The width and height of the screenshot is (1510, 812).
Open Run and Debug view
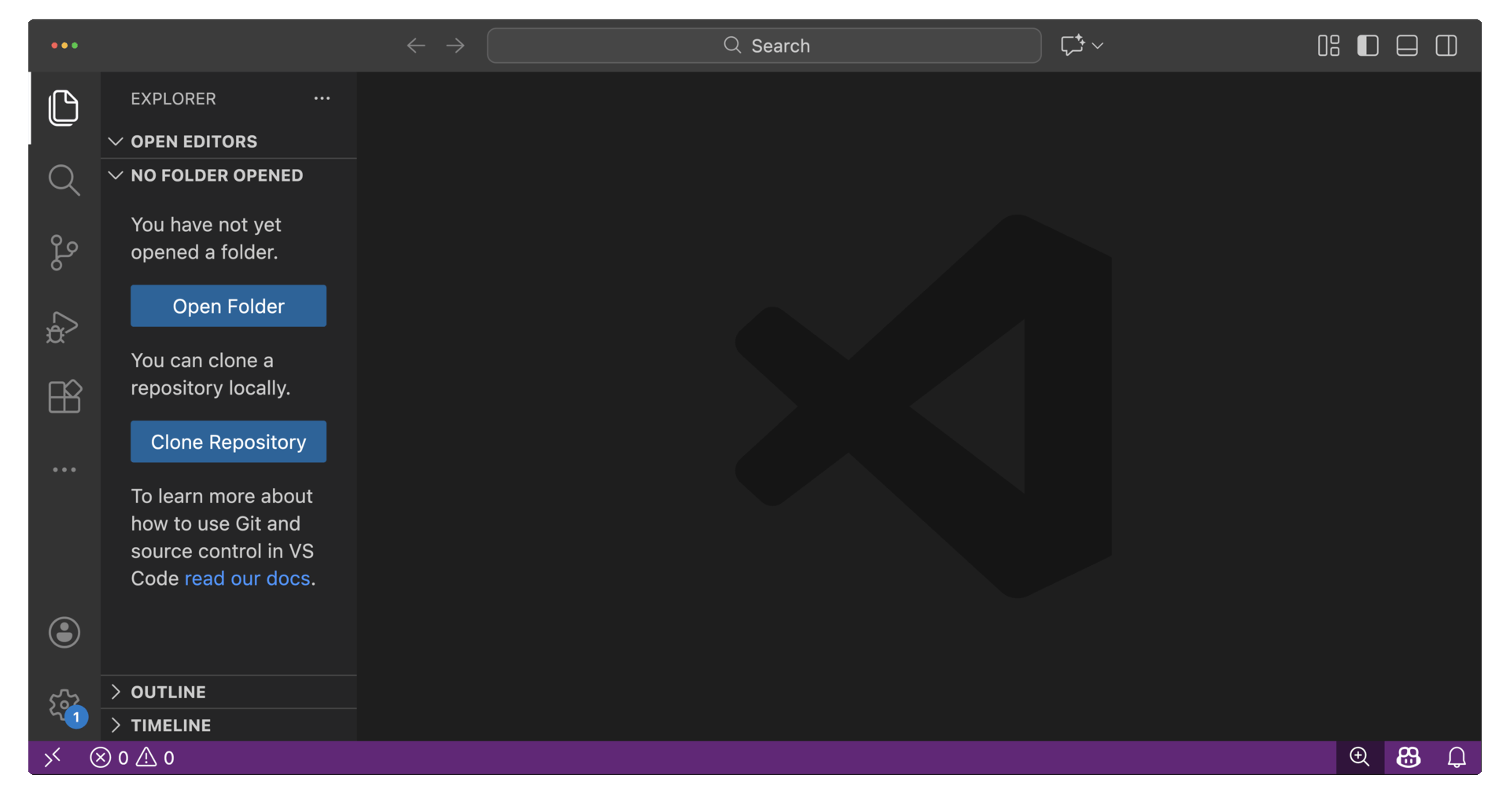pos(64,326)
